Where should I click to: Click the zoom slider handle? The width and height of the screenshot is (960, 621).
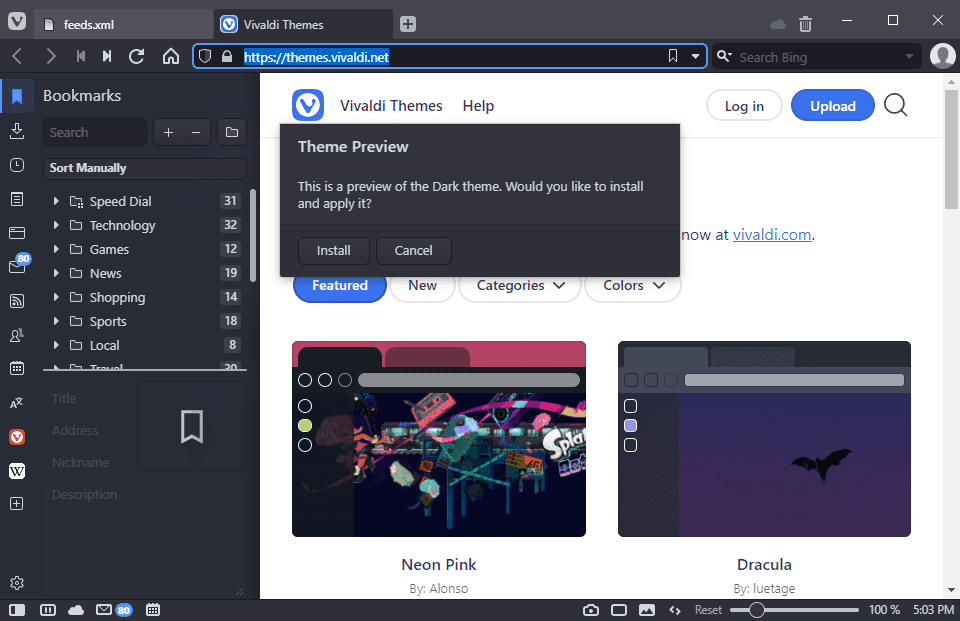(x=756, y=610)
